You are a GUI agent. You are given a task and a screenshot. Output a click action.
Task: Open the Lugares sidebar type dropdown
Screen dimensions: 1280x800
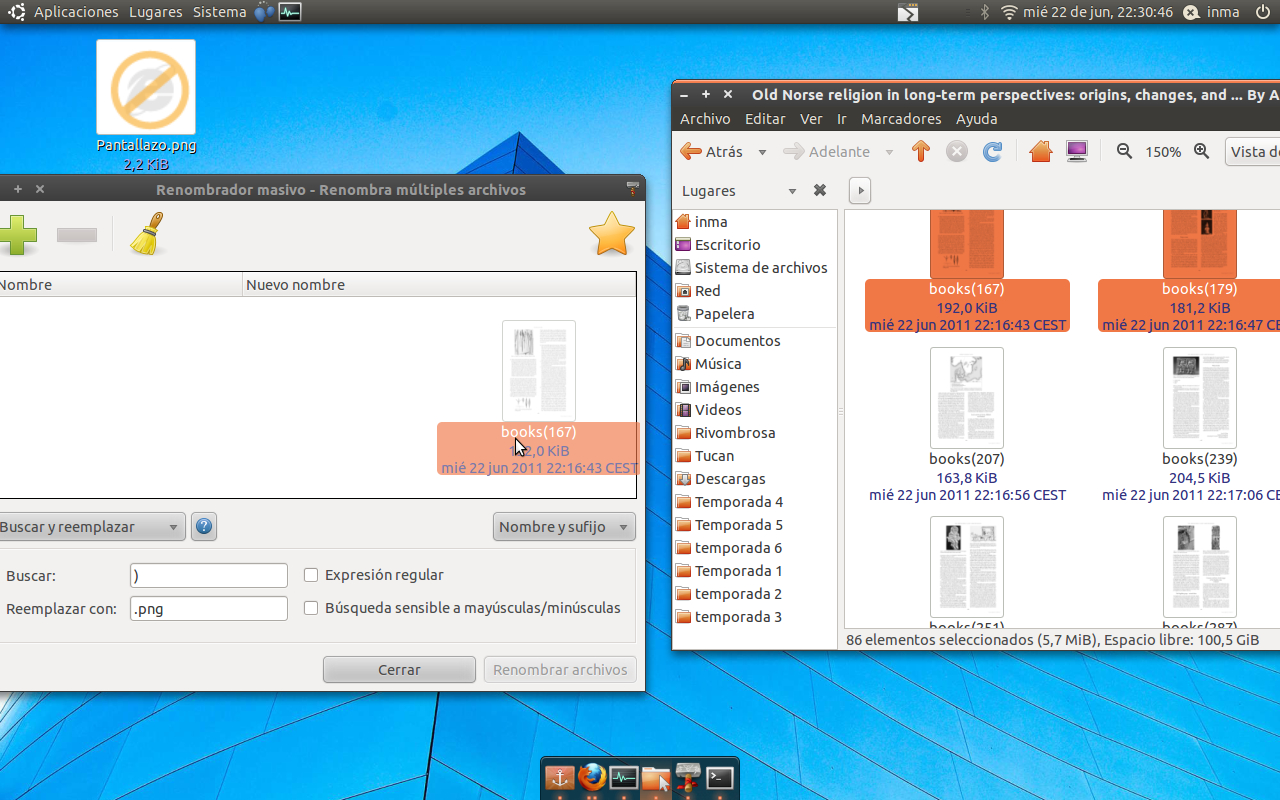(x=740, y=190)
